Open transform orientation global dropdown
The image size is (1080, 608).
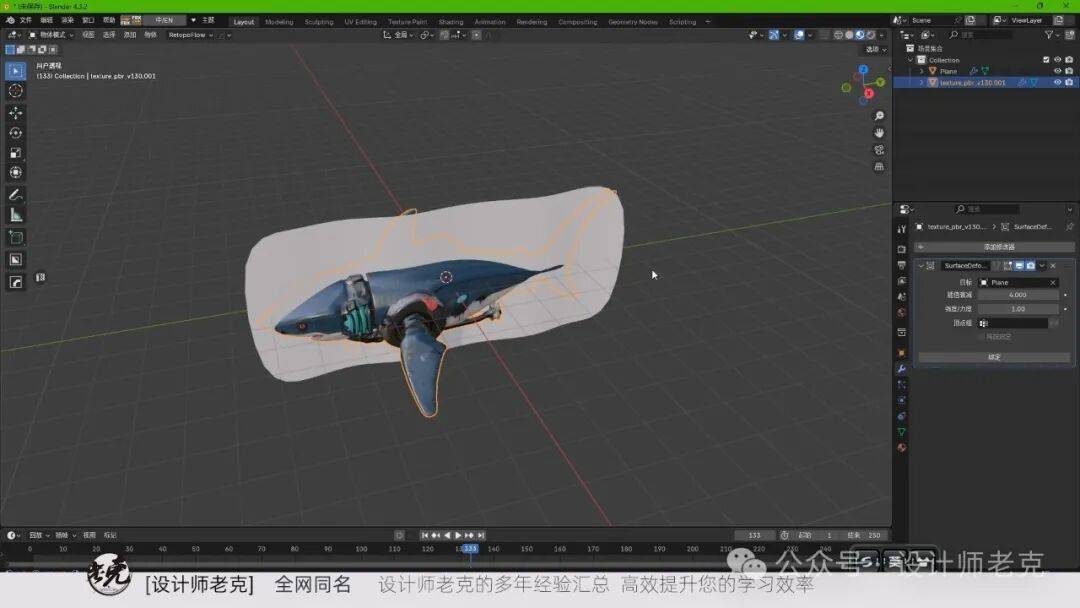pos(399,34)
